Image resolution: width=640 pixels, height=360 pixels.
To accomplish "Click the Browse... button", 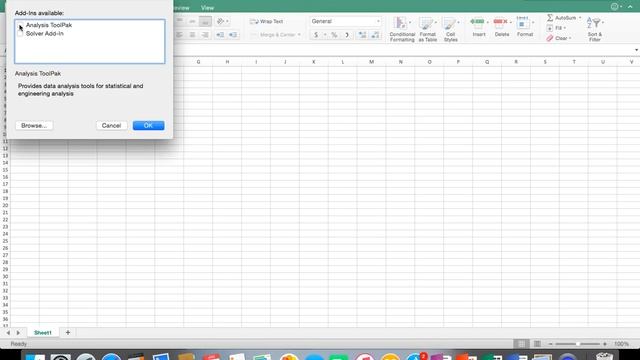I will 34,125.
